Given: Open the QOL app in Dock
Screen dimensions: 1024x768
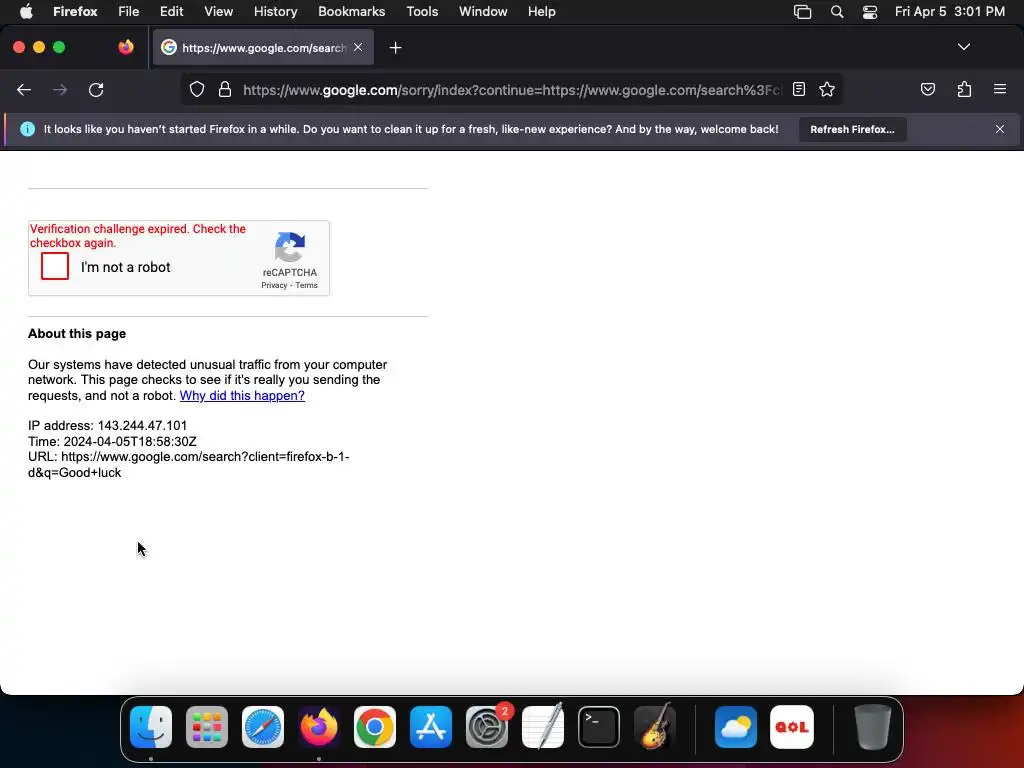Looking at the screenshot, I should [792, 727].
